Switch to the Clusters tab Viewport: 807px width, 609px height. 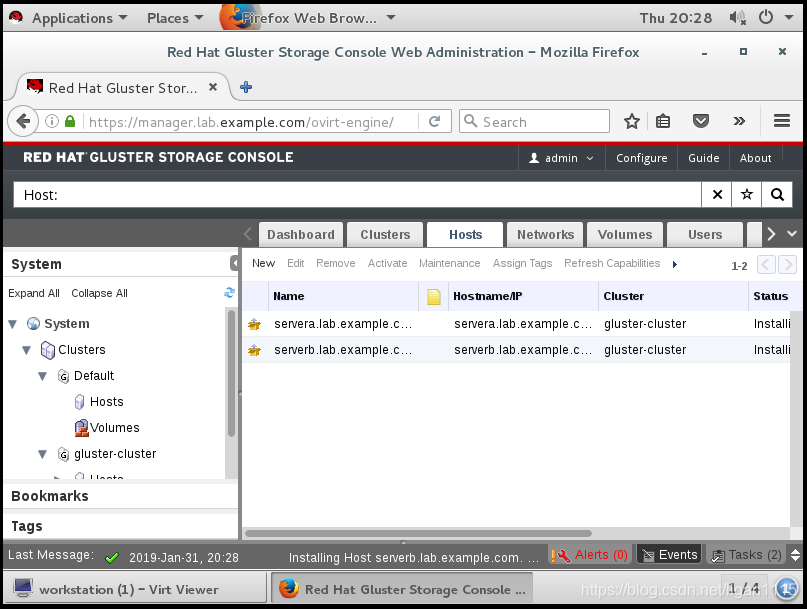tap(385, 235)
